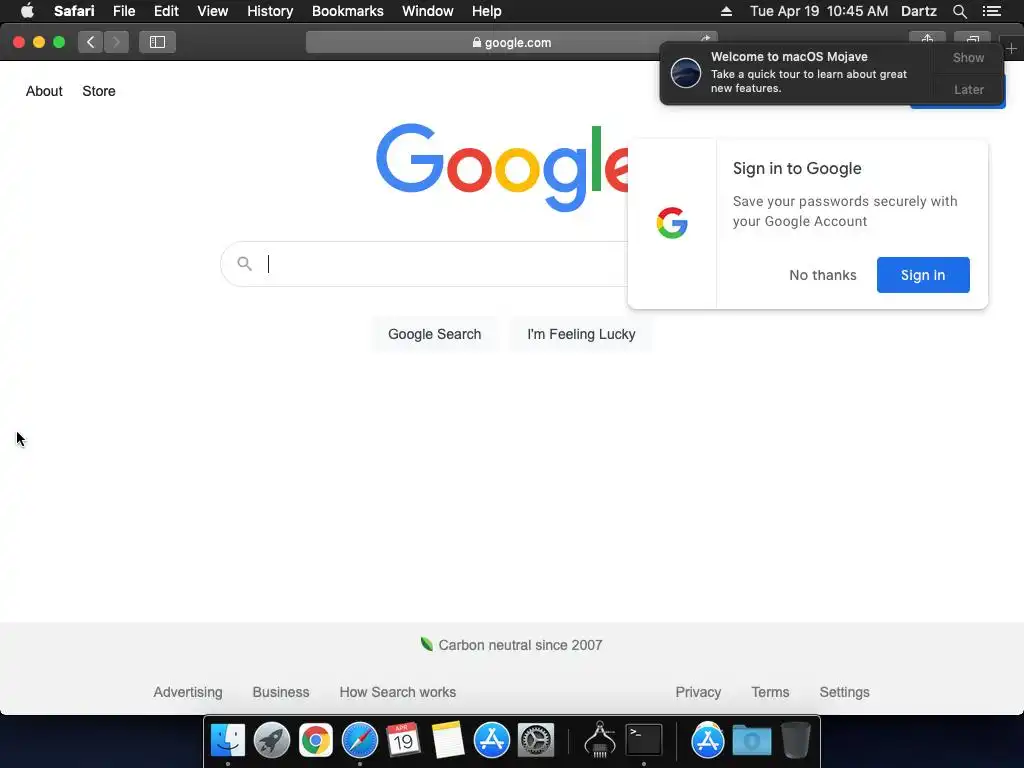Open the View menu
Screen dimensions: 1024x768
point(212,11)
